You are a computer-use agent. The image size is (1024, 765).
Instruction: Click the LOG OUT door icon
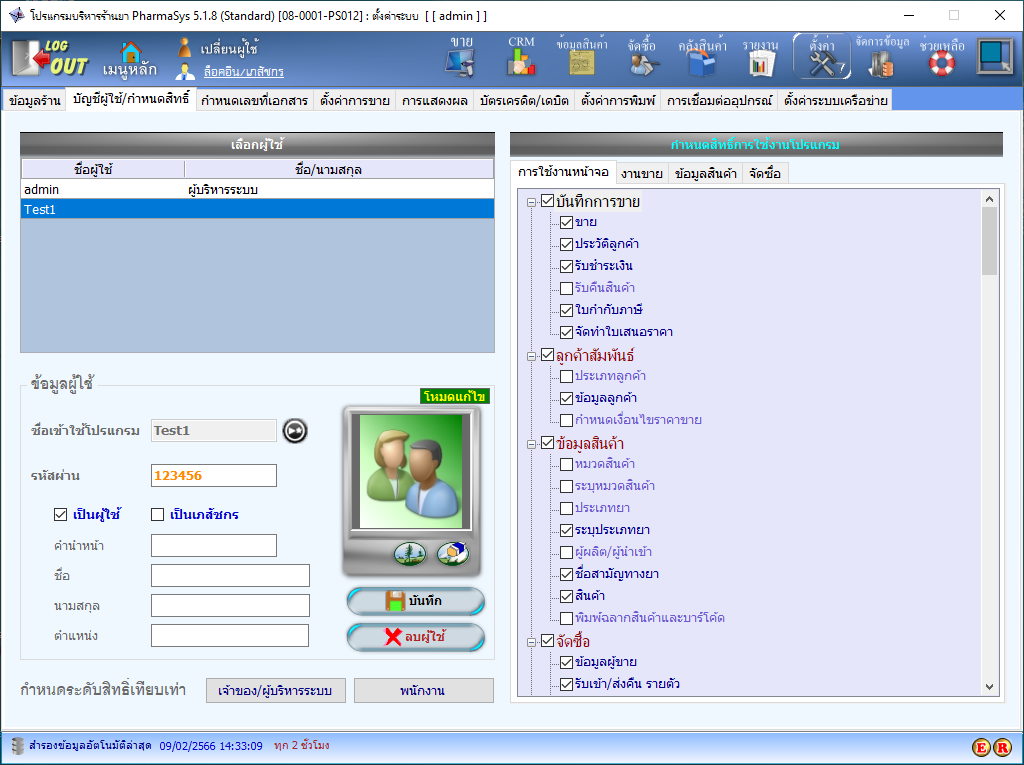[50, 57]
